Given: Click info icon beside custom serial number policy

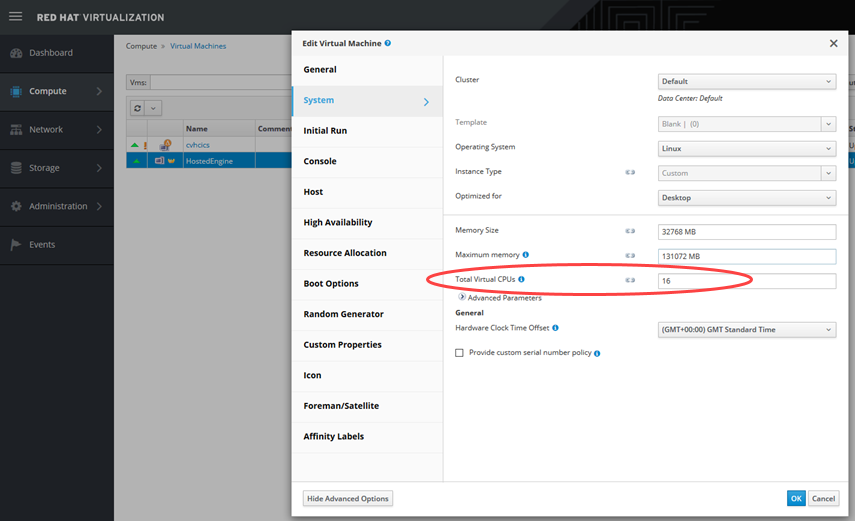Looking at the screenshot, I should pyautogui.click(x=597, y=354).
